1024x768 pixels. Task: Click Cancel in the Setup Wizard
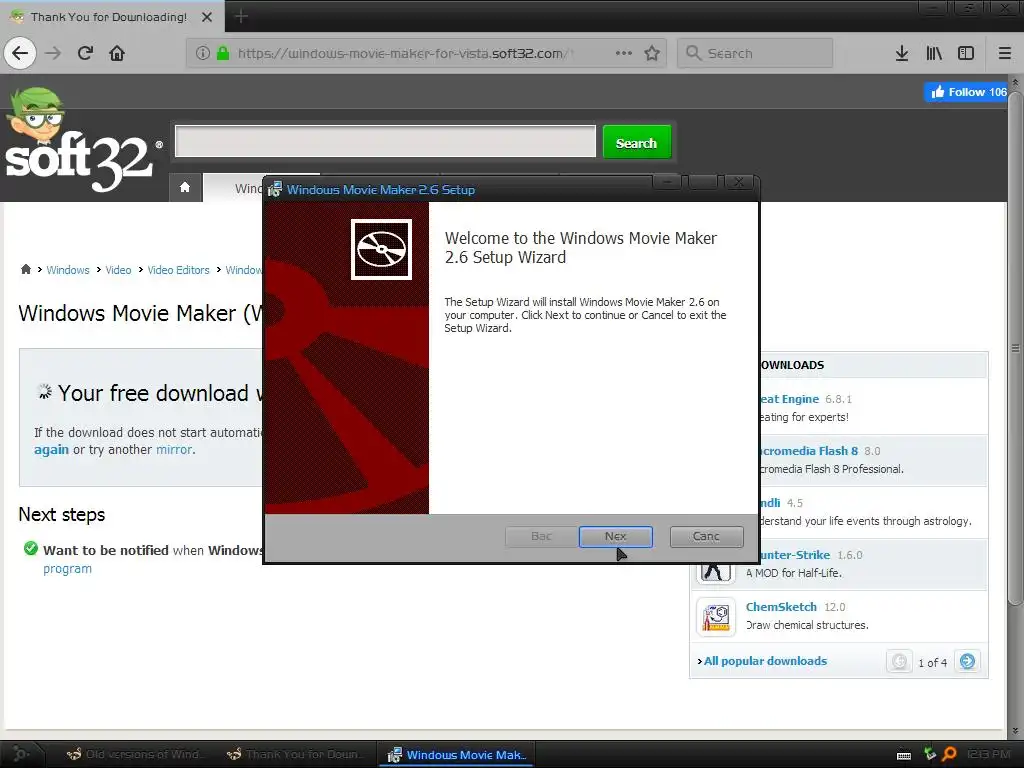pyautogui.click(x=707, y=536)
